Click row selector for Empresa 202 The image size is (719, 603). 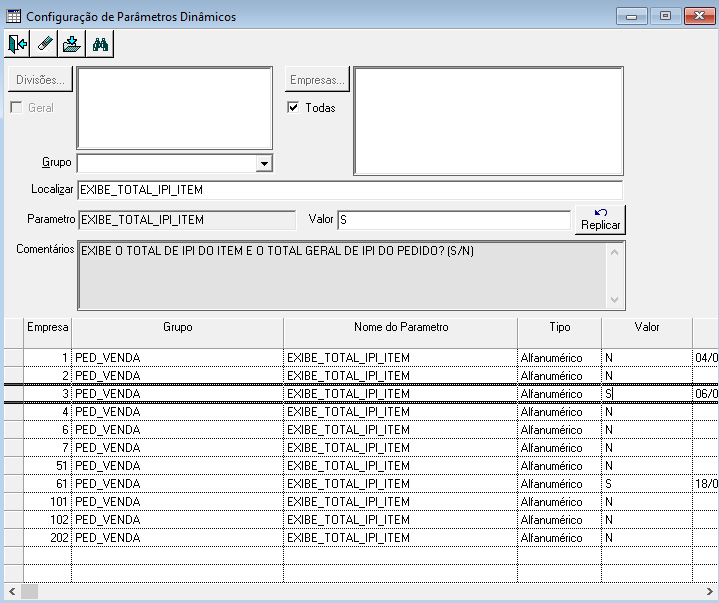(x=14, y=537)
